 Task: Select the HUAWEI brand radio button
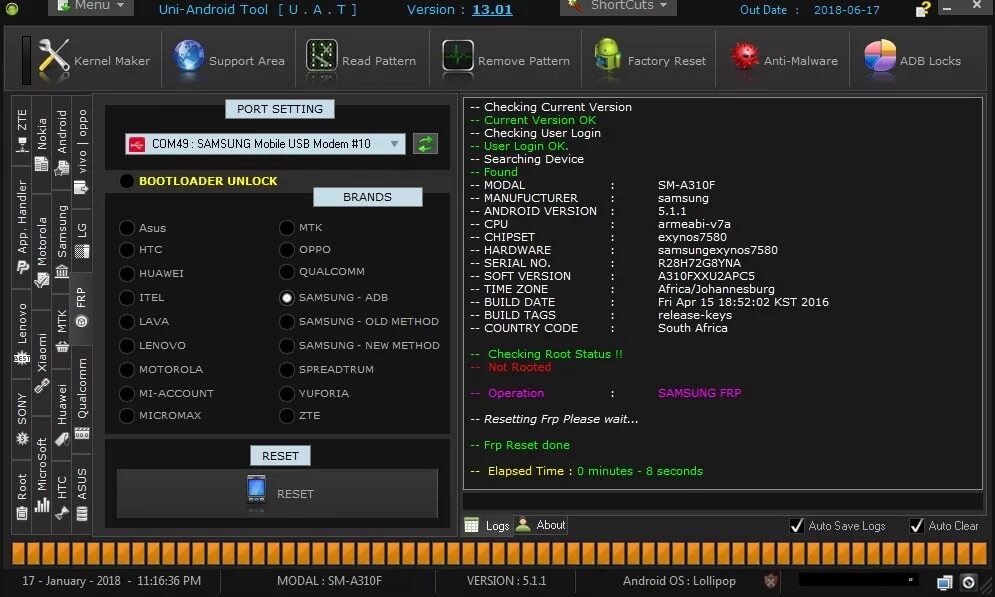pyautogui.click(x=127, y=273)
